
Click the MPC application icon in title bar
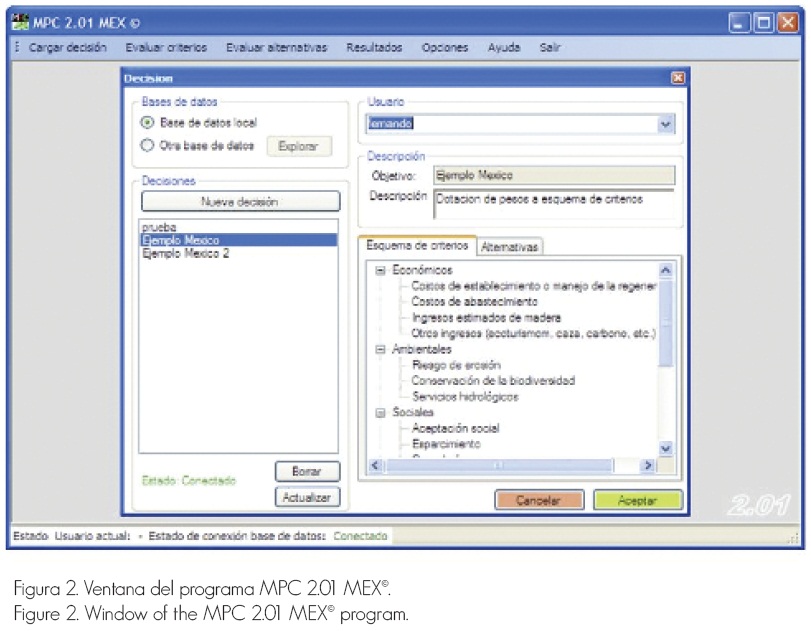pos(21,22)
